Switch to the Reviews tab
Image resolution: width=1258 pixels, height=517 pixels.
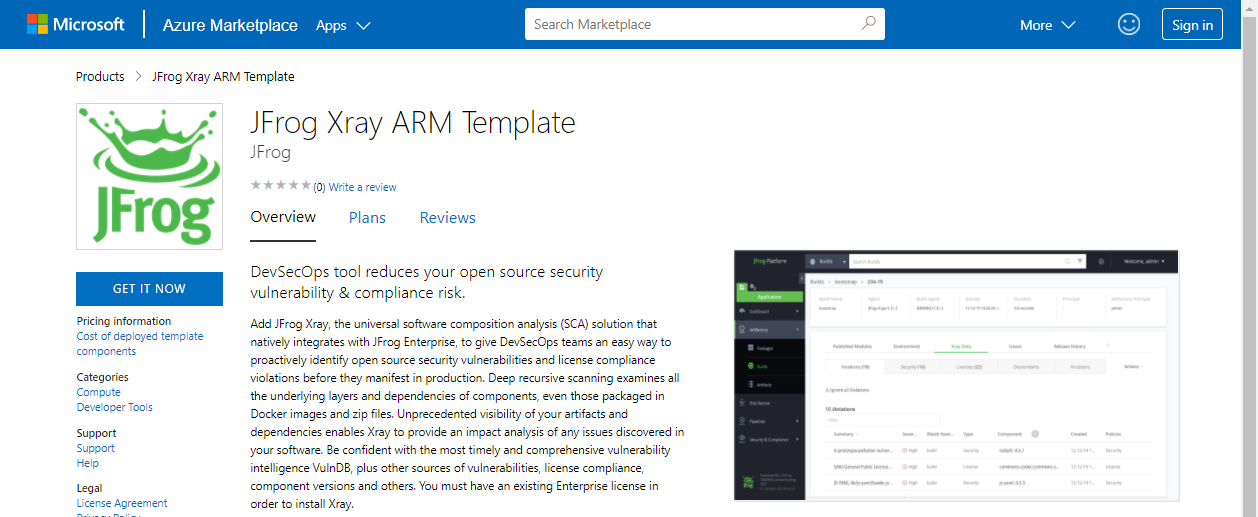tap(447, 217)
